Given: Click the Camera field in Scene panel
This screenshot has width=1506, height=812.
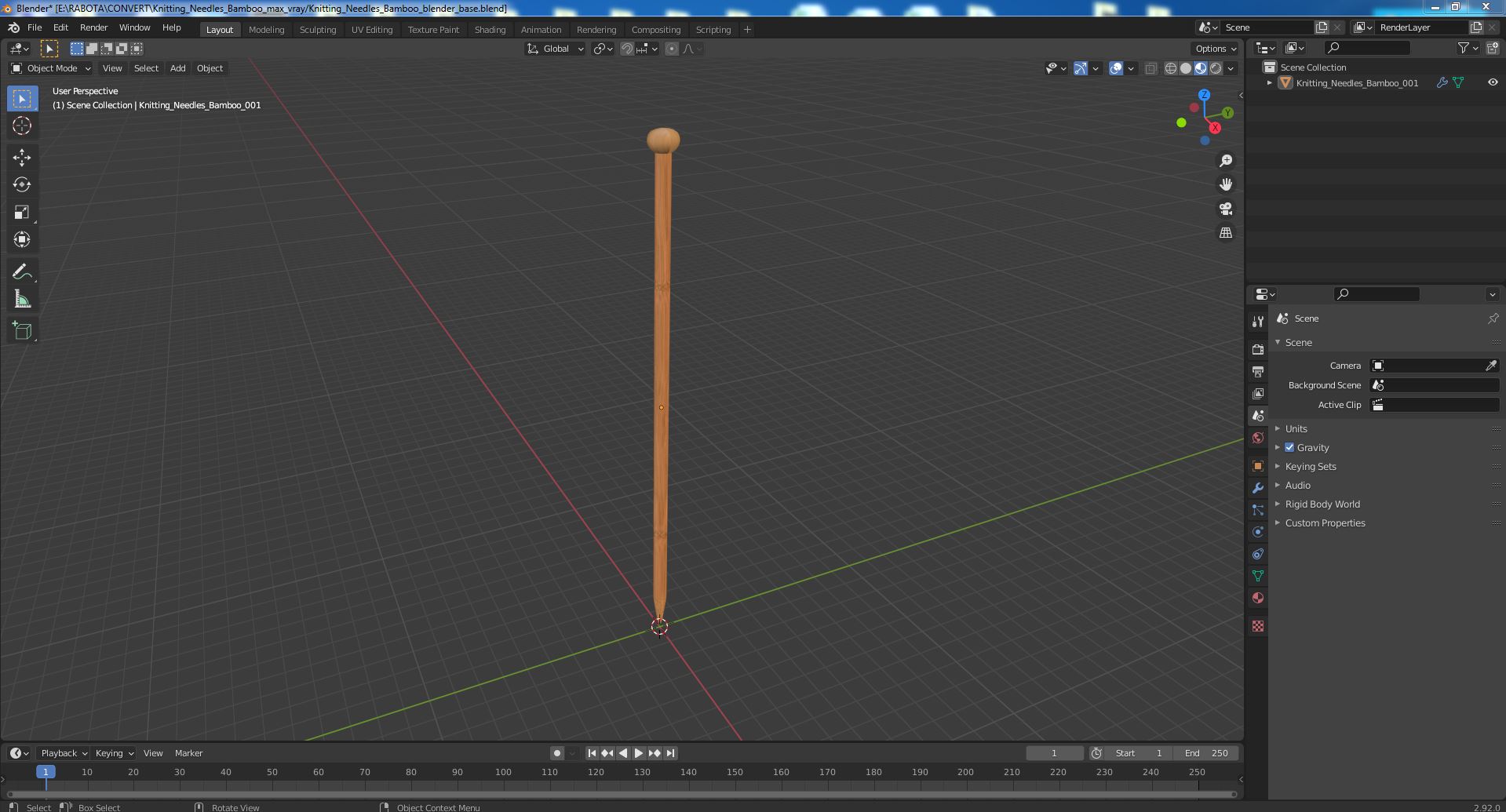Looking at the screenshot, I should click(x=1435, y=366).
